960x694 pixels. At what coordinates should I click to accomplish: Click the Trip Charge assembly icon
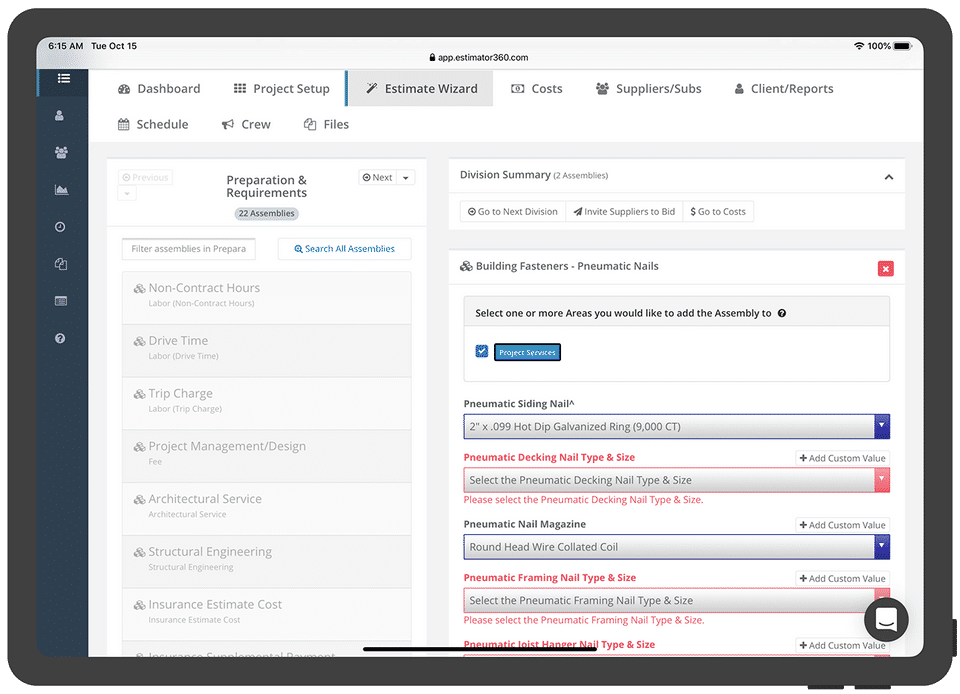(140, 394)
